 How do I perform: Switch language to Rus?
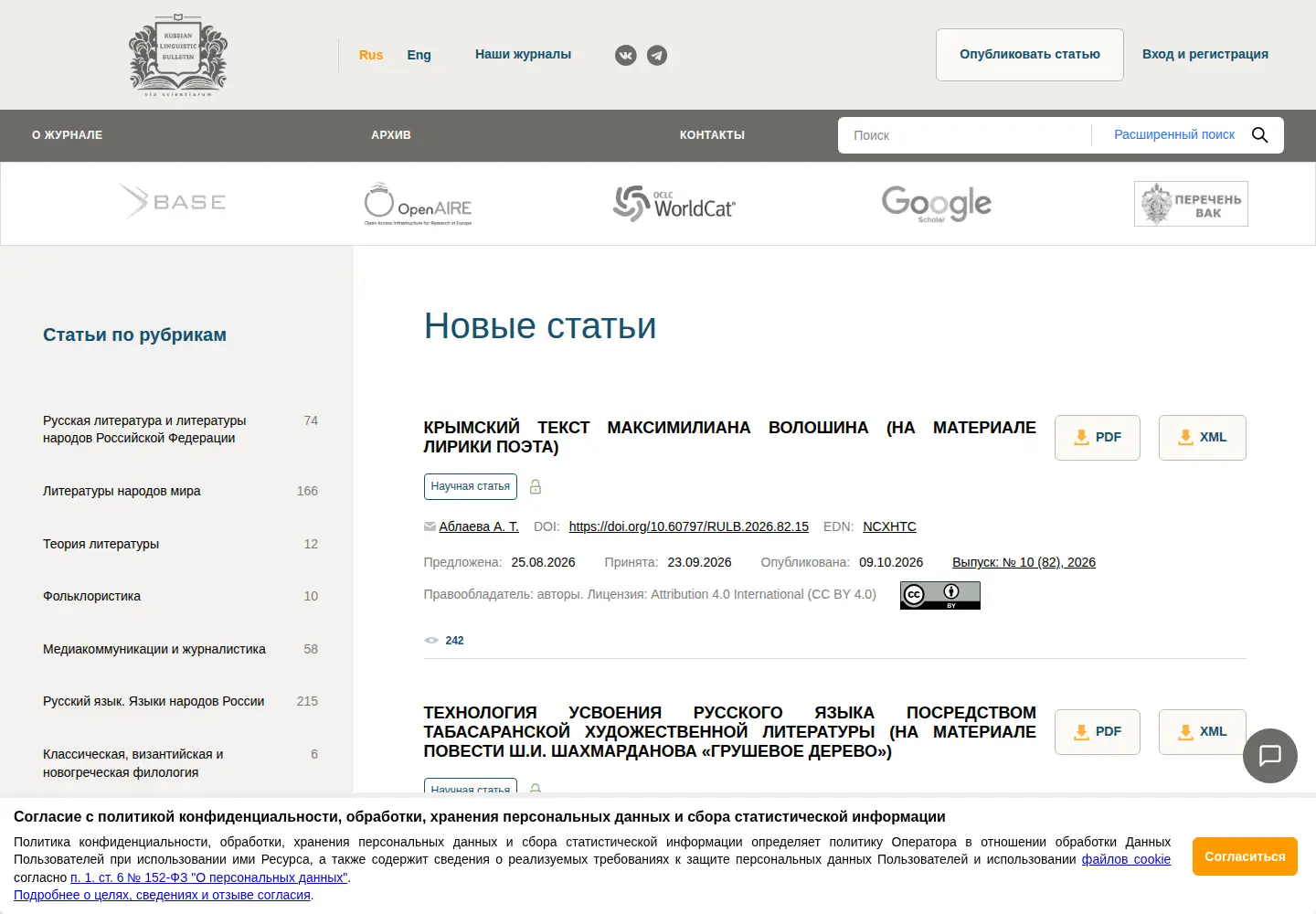tap(371, 55)
